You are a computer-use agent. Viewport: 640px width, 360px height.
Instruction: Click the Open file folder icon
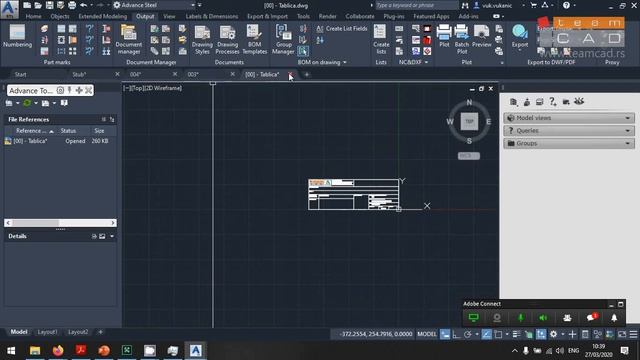38,5
